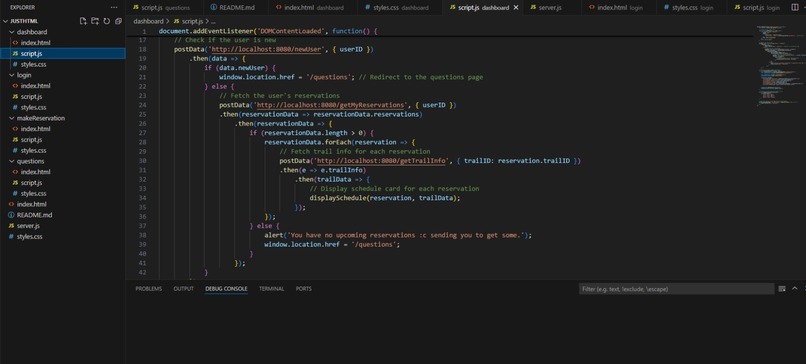
Task: Maximize the panel with the chevron-up icon
Action: tap(794, 289)
